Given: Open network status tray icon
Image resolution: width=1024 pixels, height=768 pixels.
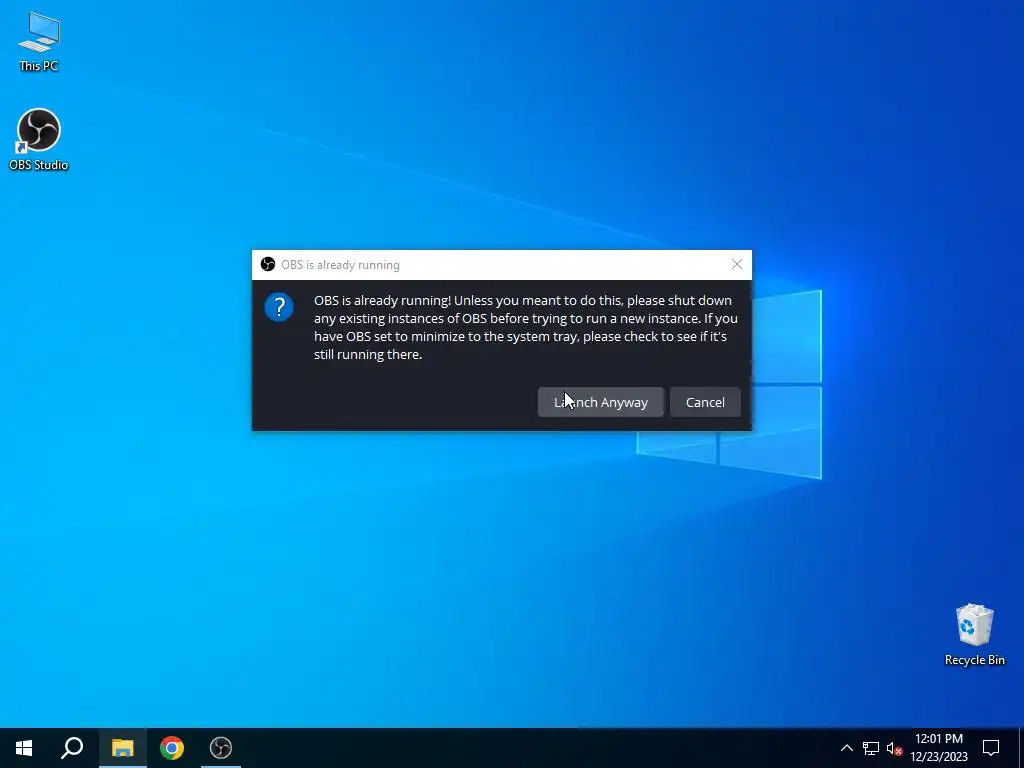Looking at the screenshot, I should tap(871, 748).
